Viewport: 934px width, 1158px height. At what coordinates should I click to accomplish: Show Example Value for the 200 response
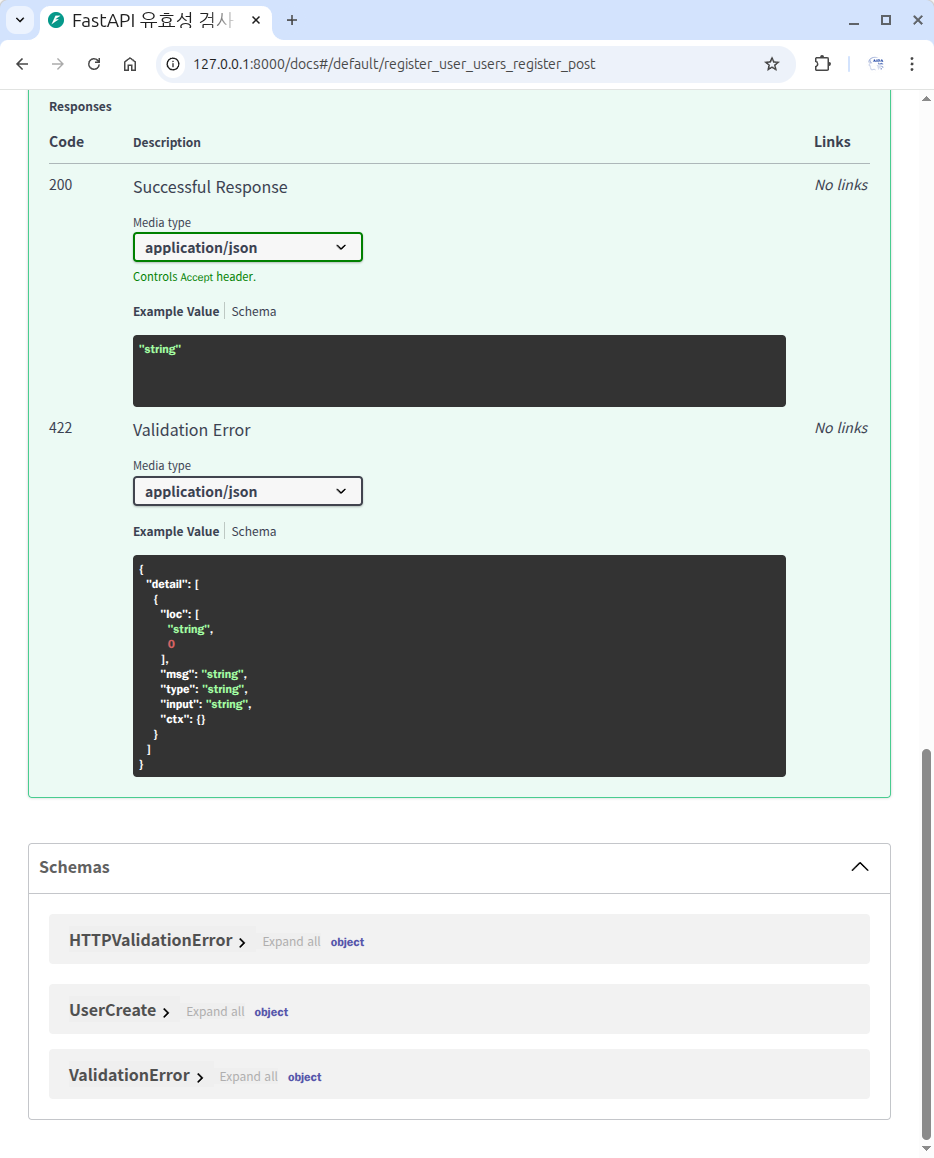click(176, 312)
